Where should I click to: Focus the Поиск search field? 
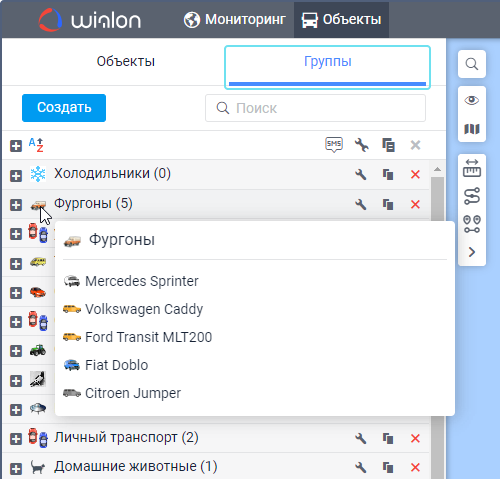point(315,108)
